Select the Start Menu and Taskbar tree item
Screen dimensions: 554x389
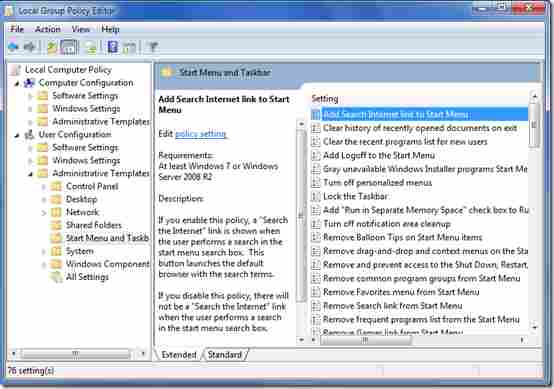[107, 238]
